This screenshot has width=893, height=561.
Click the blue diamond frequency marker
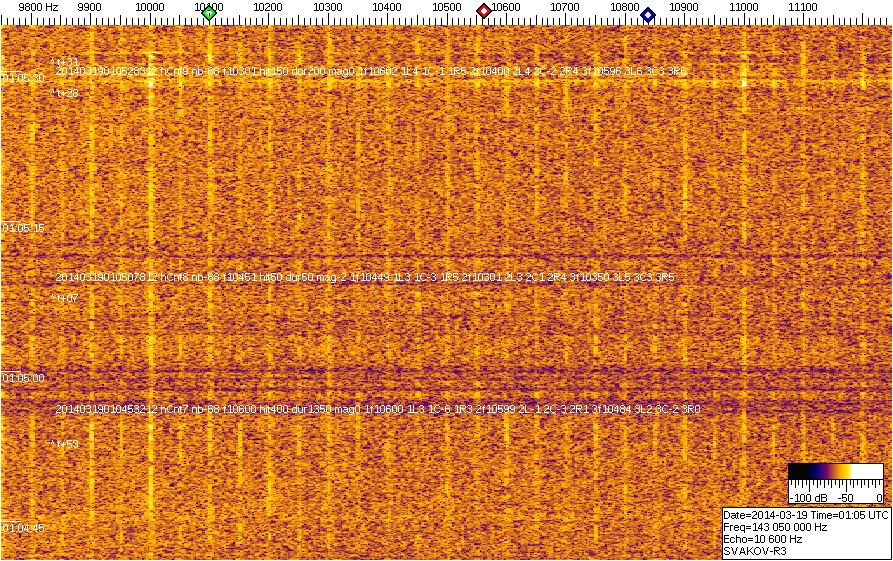click(x=648, y=14)
